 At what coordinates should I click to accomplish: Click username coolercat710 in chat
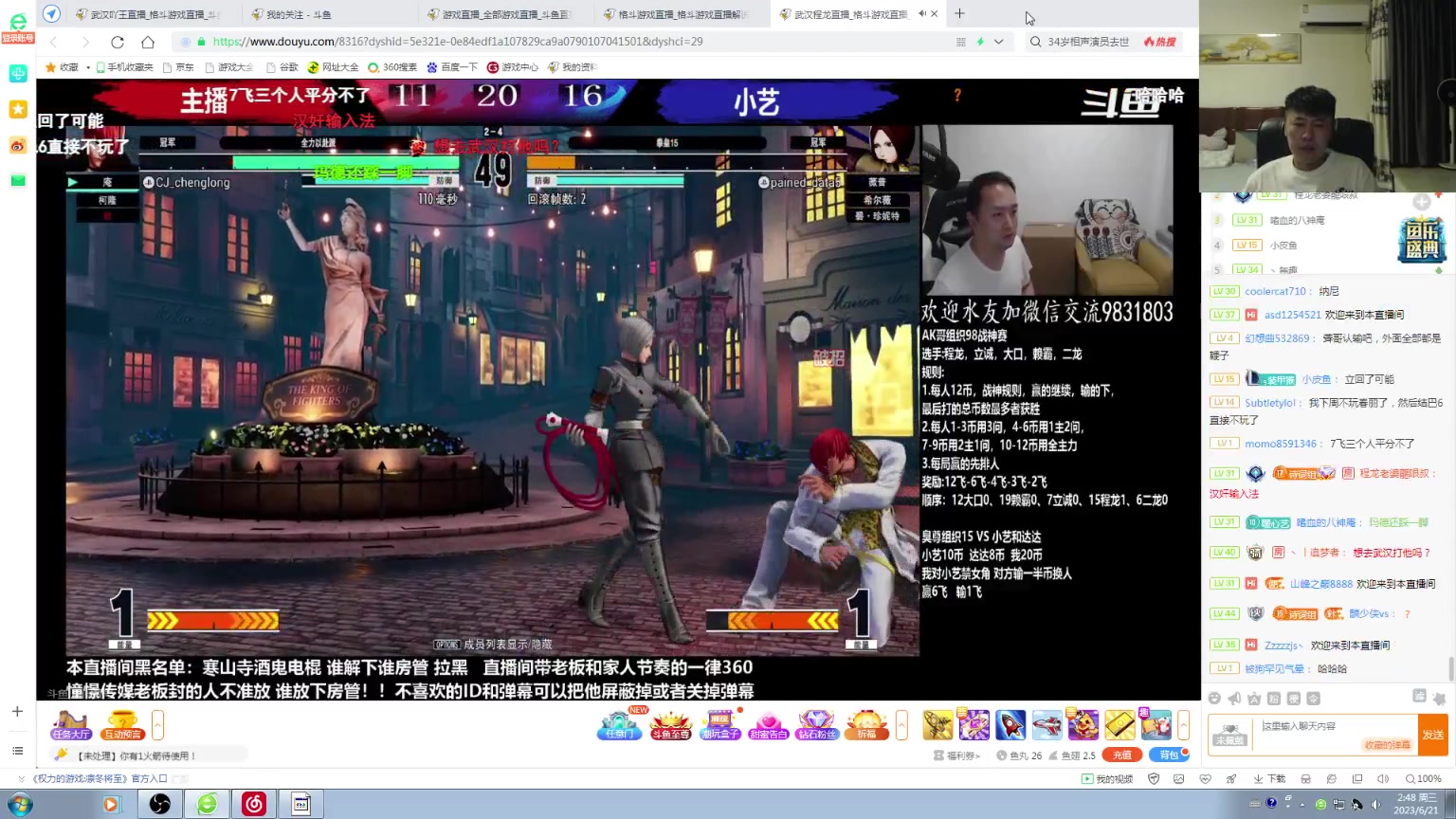click(x=1275, y=292)
